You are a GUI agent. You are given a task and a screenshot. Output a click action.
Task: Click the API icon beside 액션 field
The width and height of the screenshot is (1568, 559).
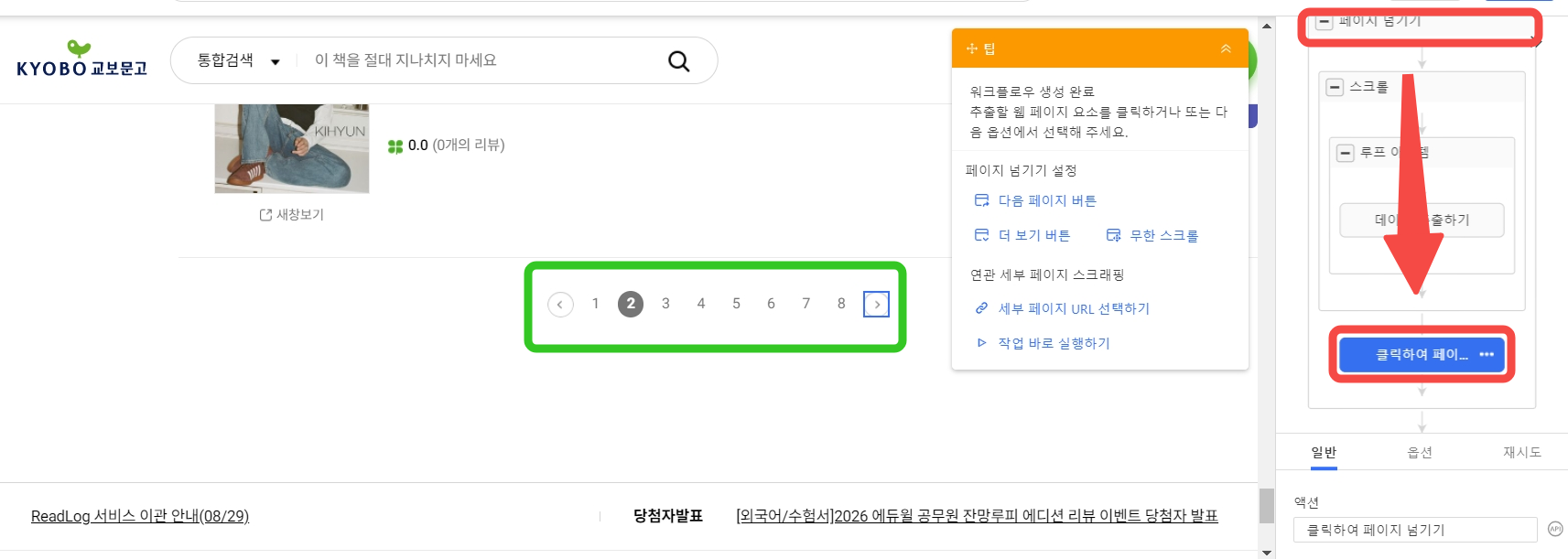[1554, 529]
